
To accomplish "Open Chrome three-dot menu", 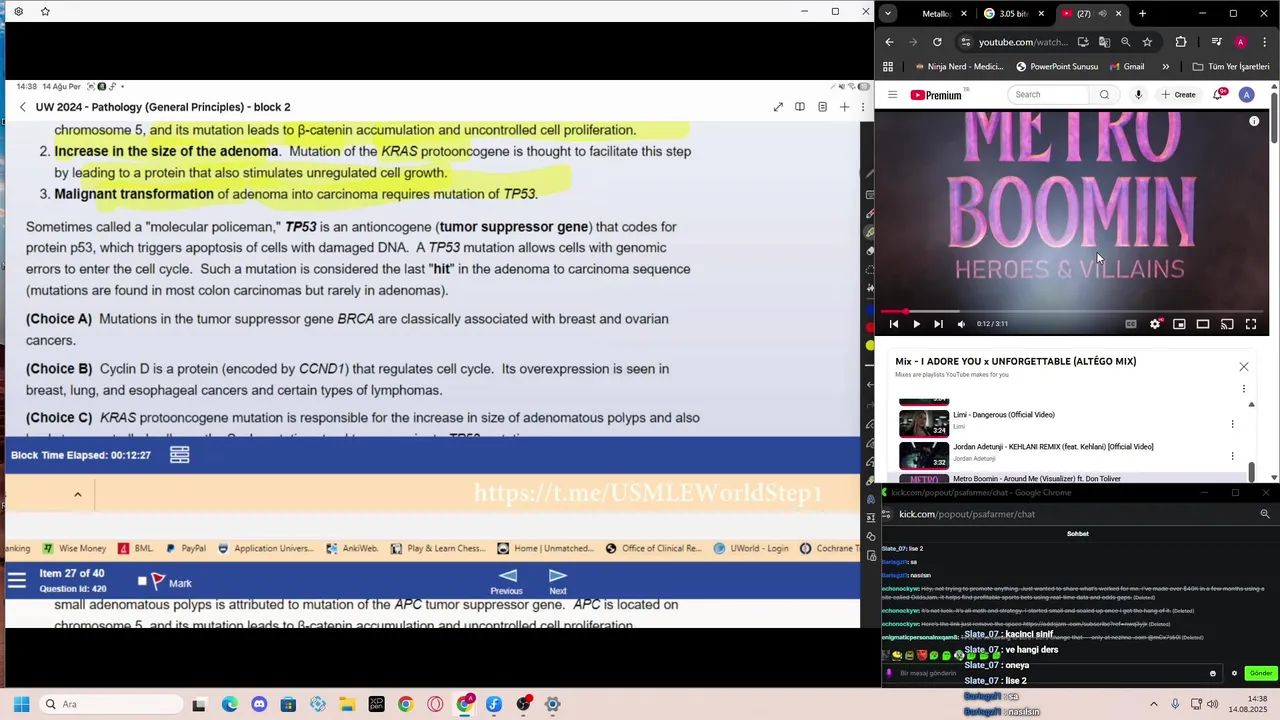I will coord(1263,42).
